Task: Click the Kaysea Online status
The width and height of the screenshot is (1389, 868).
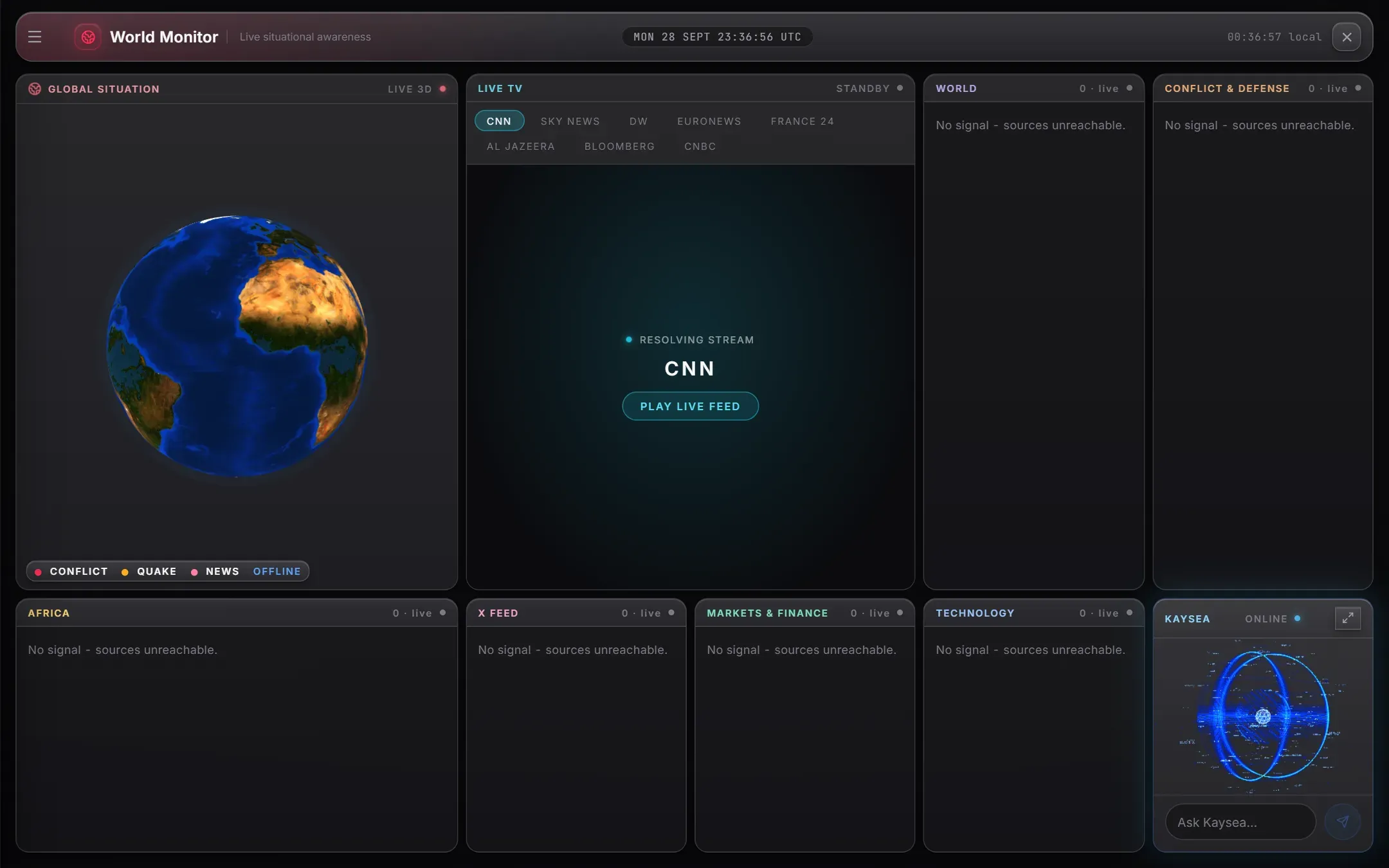Action: [1273, 619]
